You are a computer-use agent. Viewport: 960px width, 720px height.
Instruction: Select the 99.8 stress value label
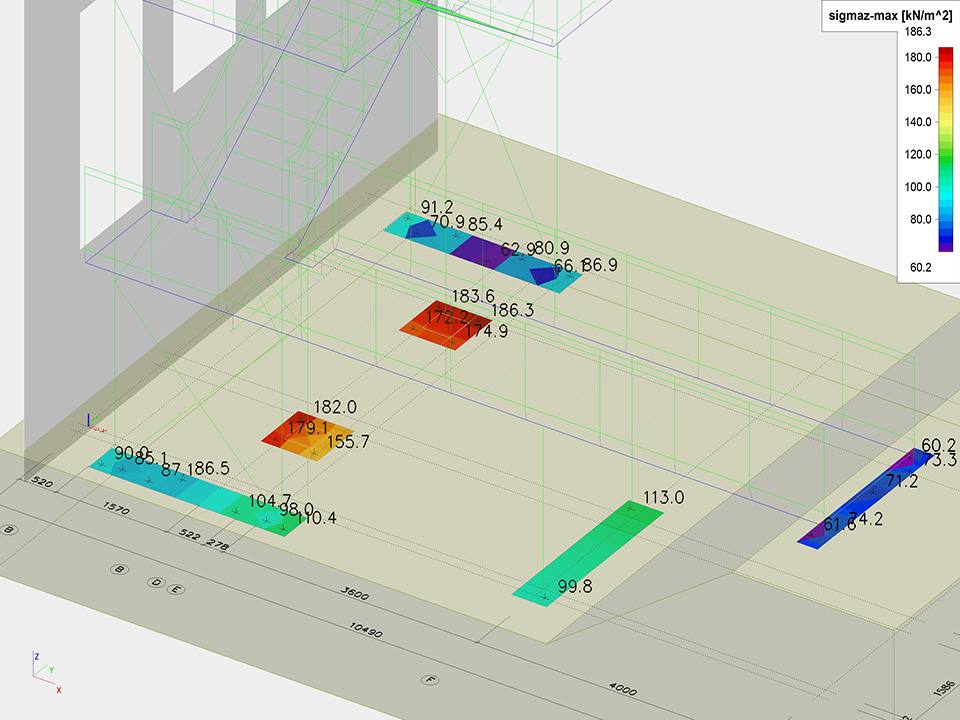tap(572, 587)
